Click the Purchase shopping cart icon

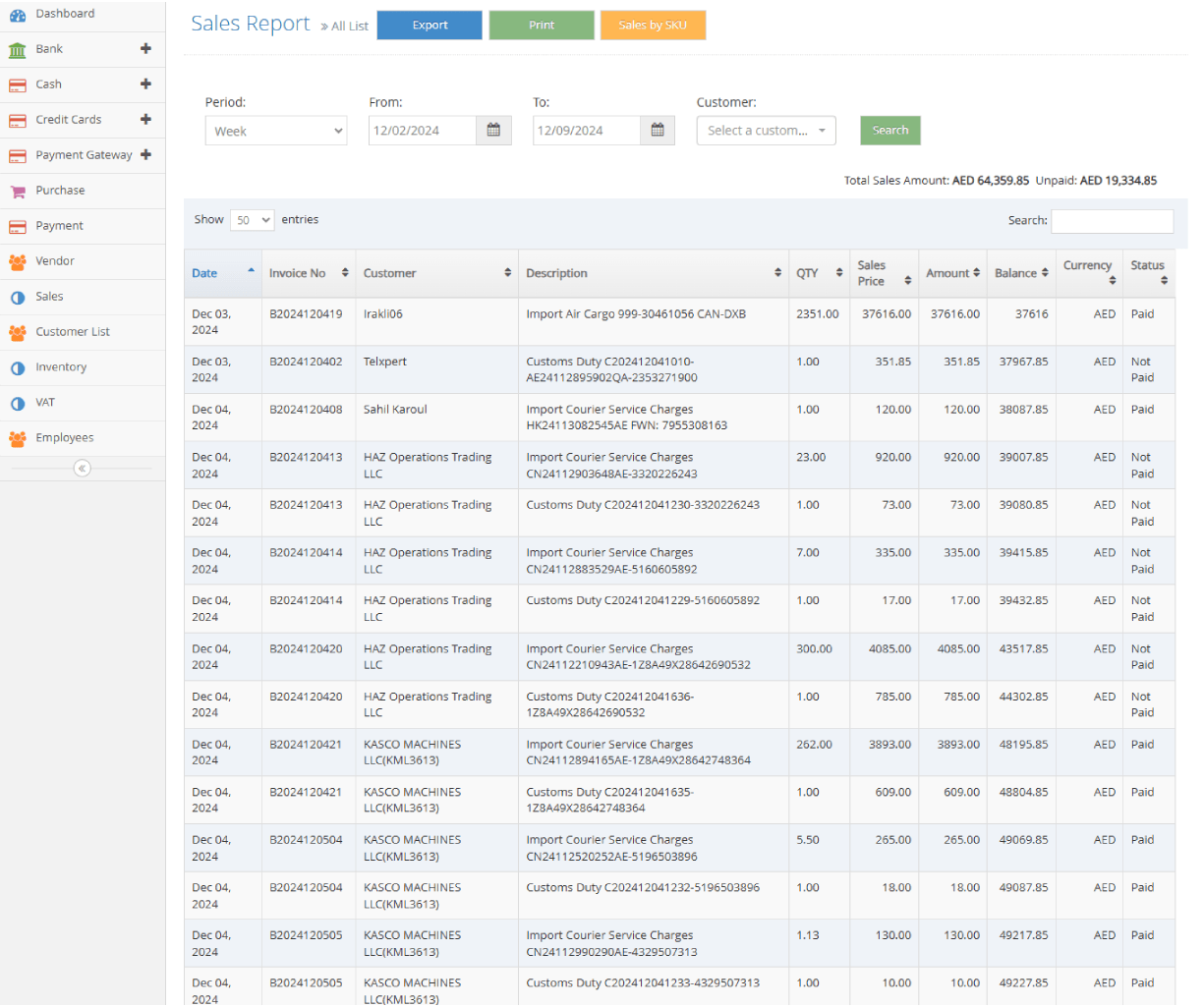(17, 192)
